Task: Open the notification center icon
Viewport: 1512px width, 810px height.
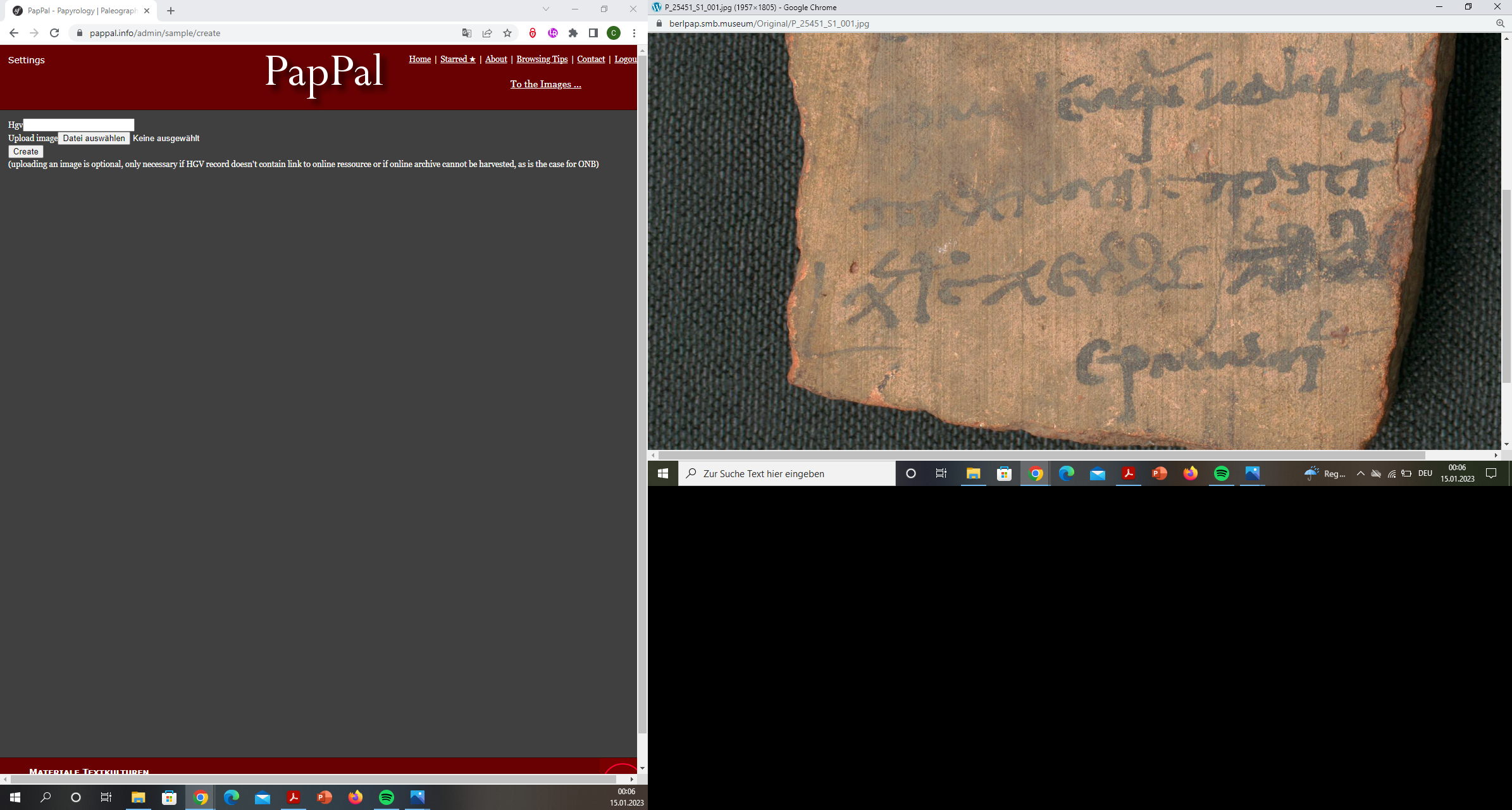Action: 1491,473
